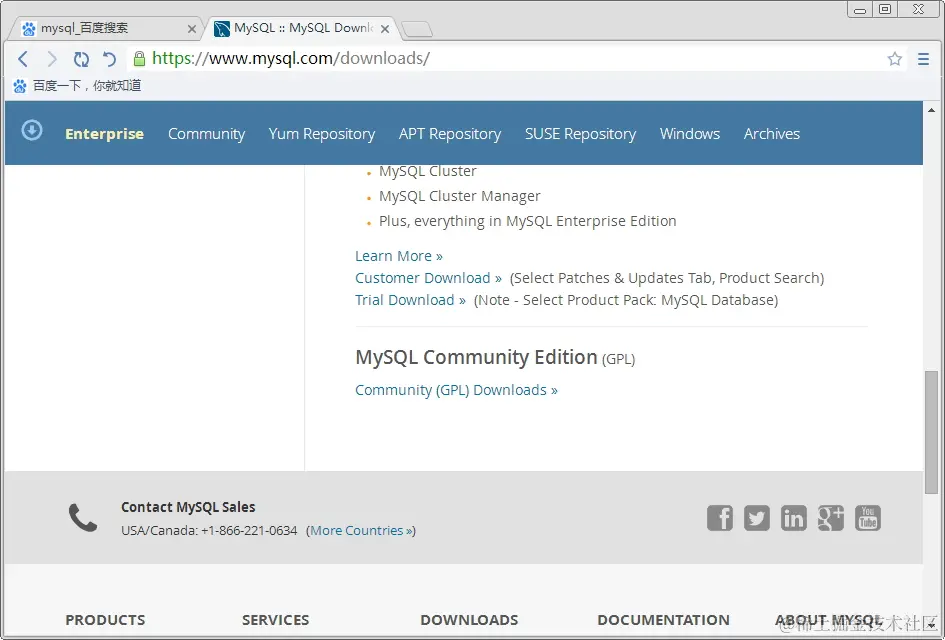Click the Plus, everything in MySQL Enterprise Edition text
Viewport: 945px width, 640px height.
pos(527,221)
